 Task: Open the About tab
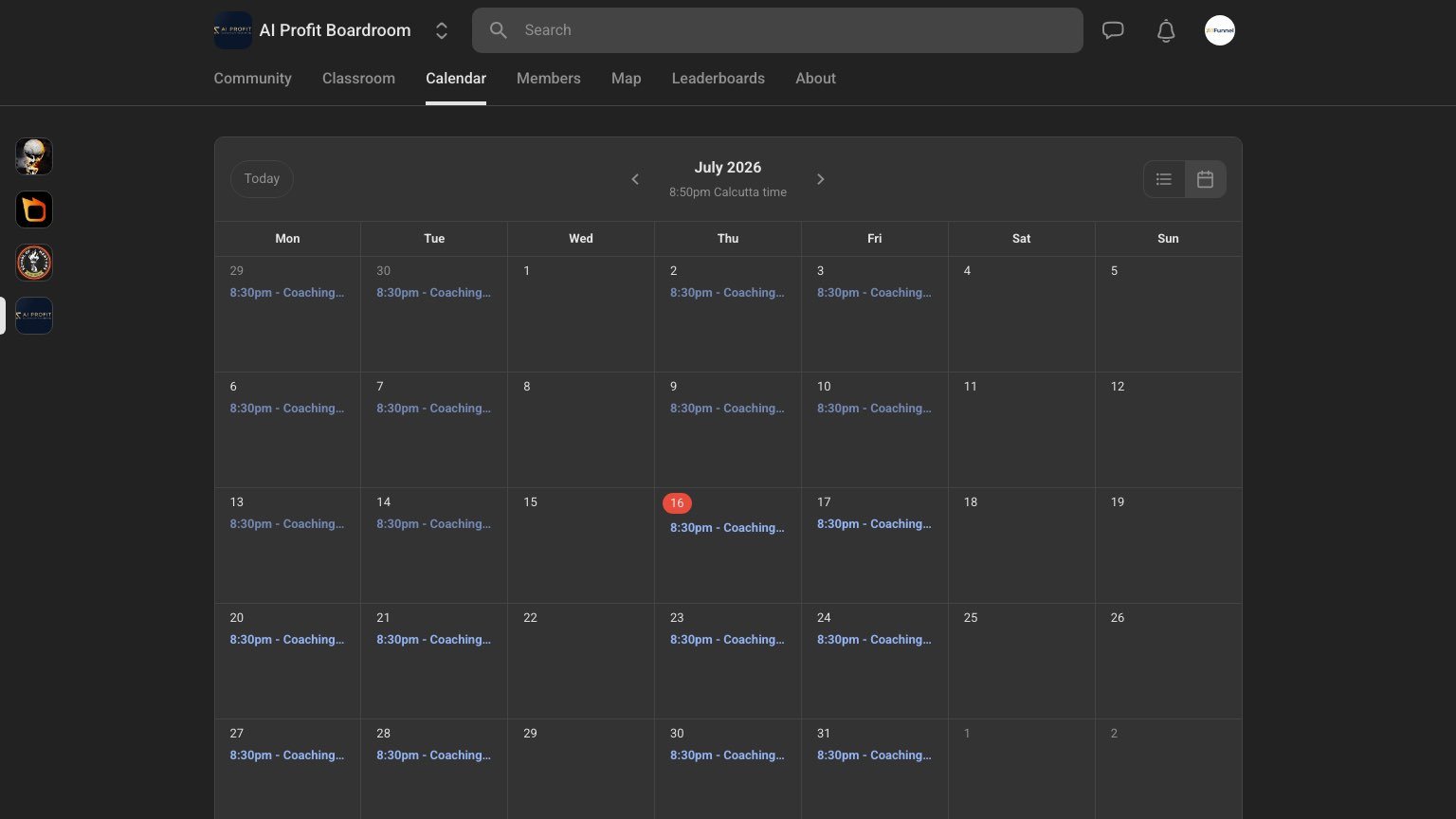[815, 79]
